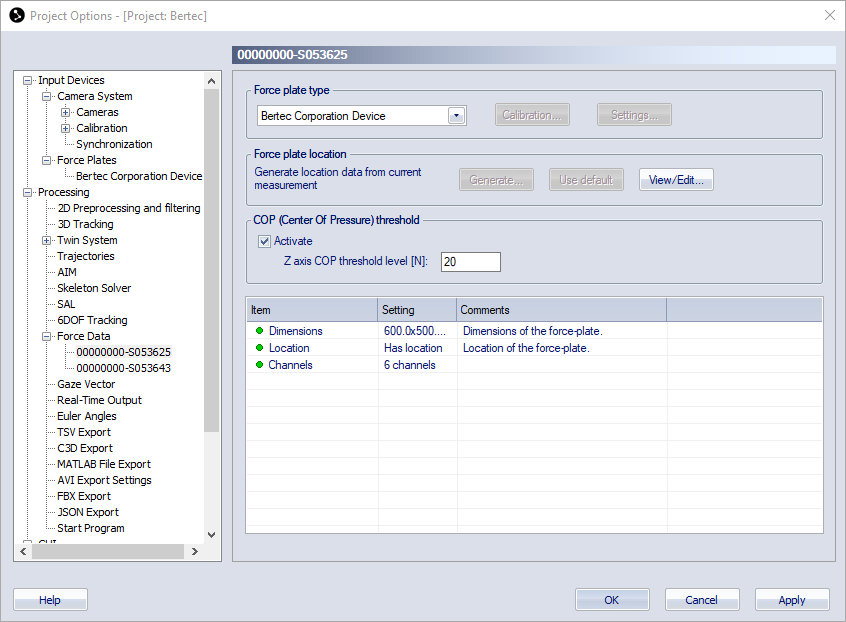Click the green status dot for Location
Image resolution: width=846 pixels, height=622 pixels.
point(259,348)
